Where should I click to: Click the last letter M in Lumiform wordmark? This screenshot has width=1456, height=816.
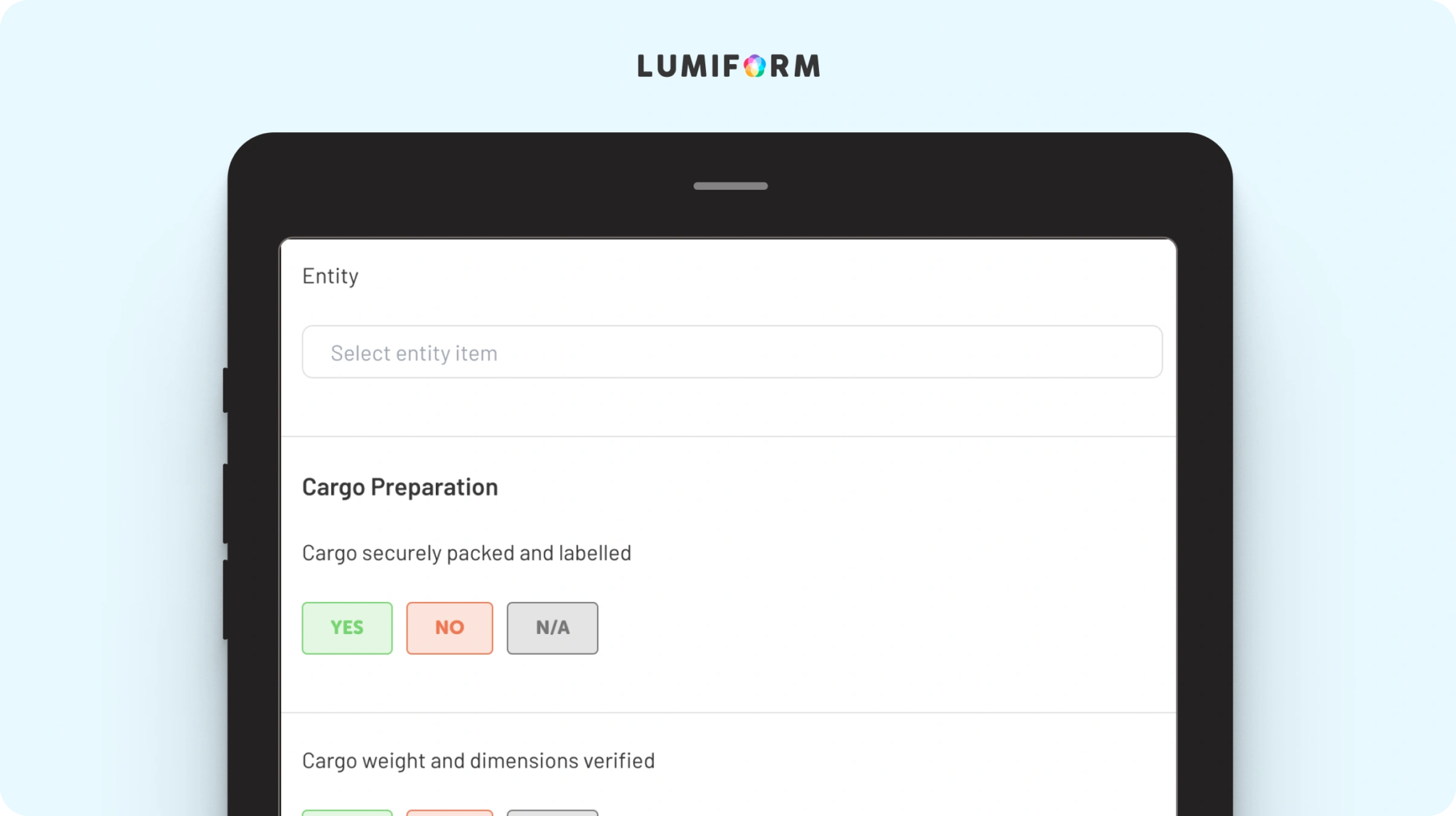click(x=807, y=66)
